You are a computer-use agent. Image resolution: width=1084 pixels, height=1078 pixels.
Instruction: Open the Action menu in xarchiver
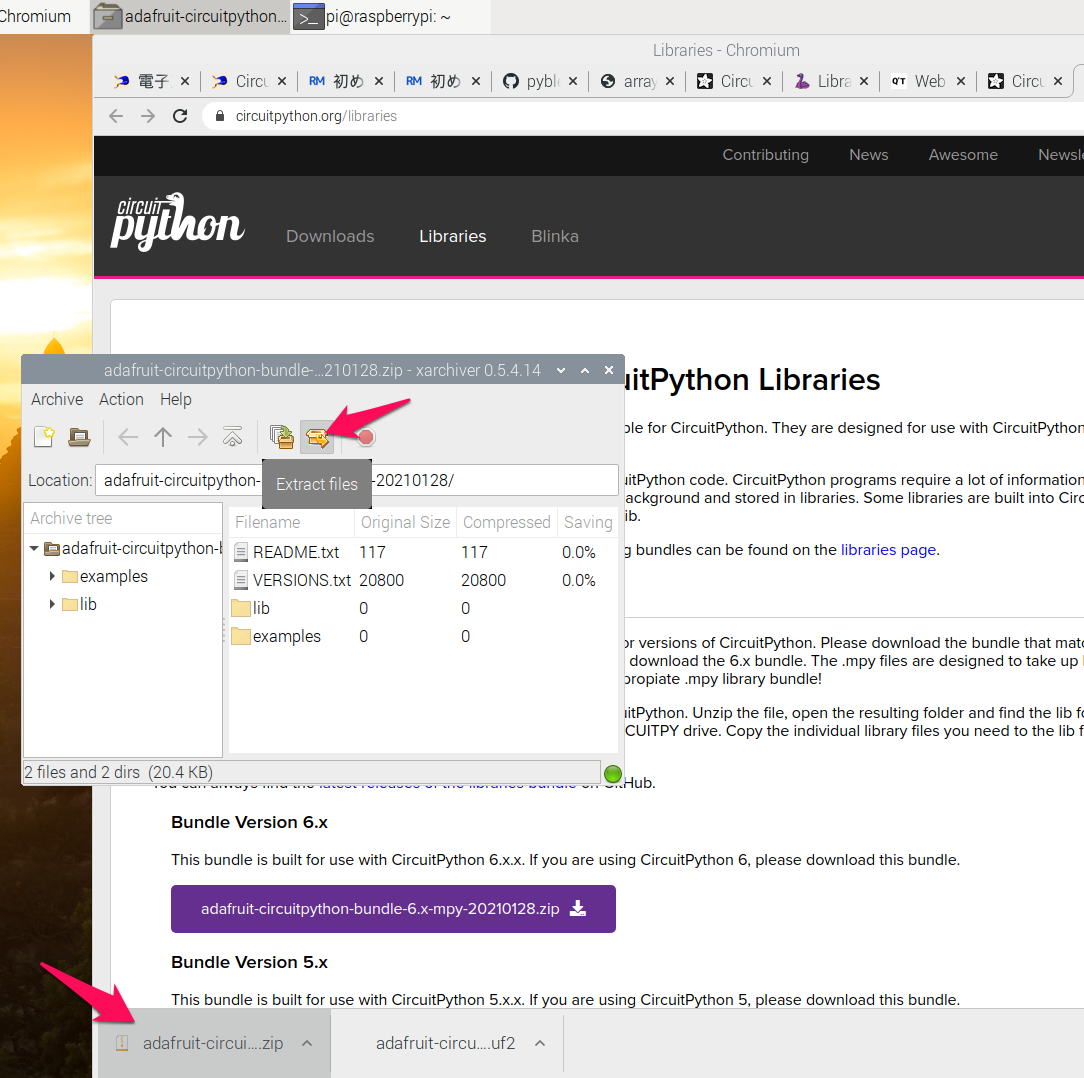[x=121, y=399]
